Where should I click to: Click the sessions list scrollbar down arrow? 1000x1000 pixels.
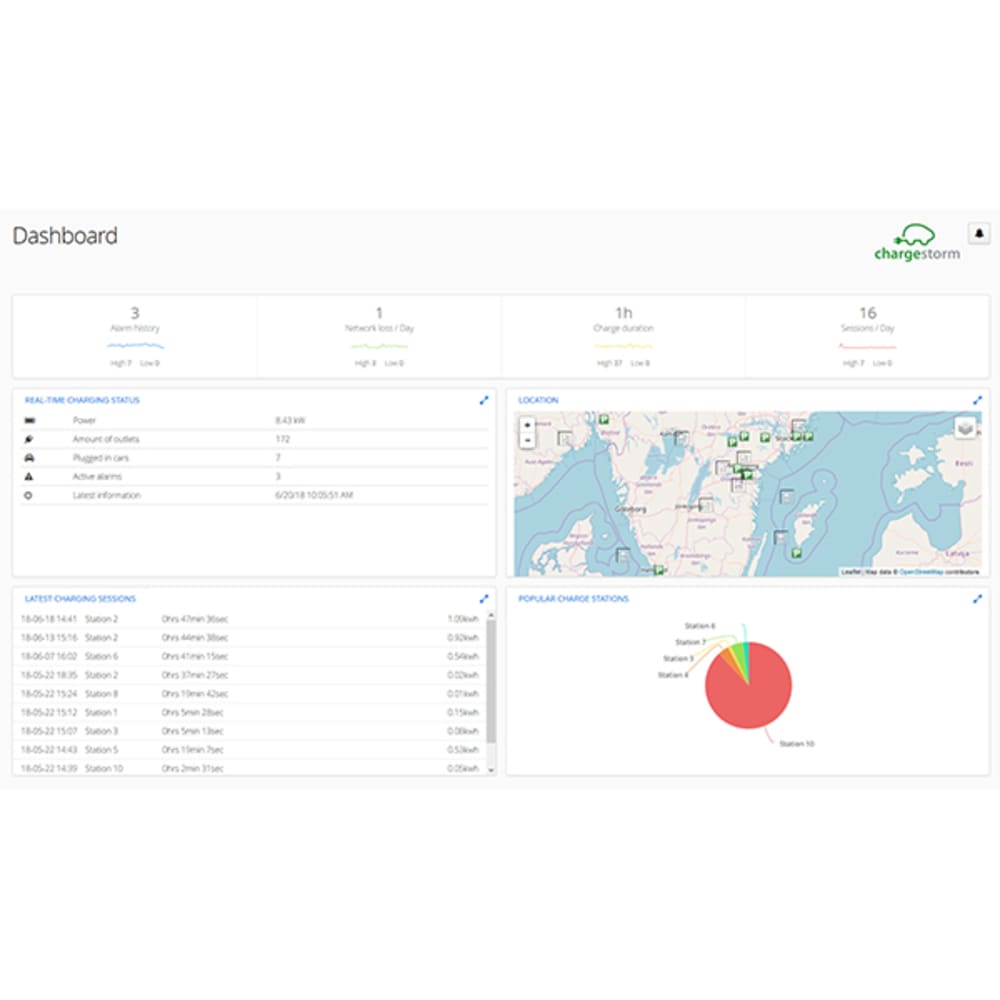pos(491,770)
